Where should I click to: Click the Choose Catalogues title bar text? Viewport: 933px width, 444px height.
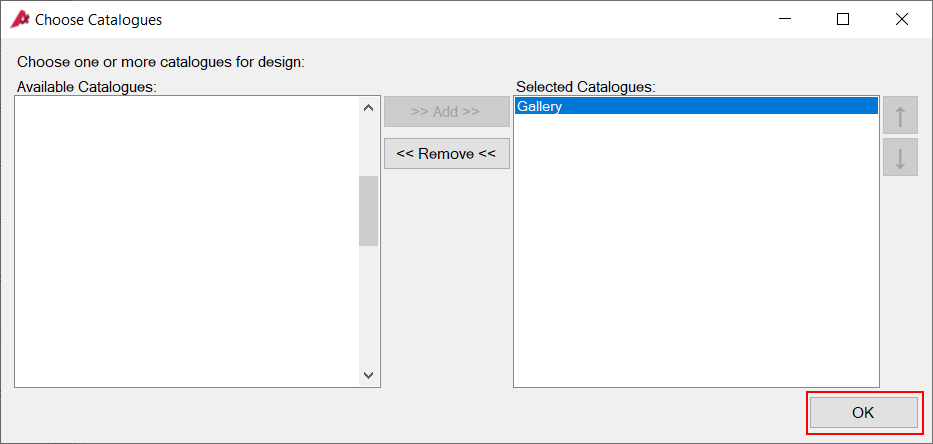98,20
